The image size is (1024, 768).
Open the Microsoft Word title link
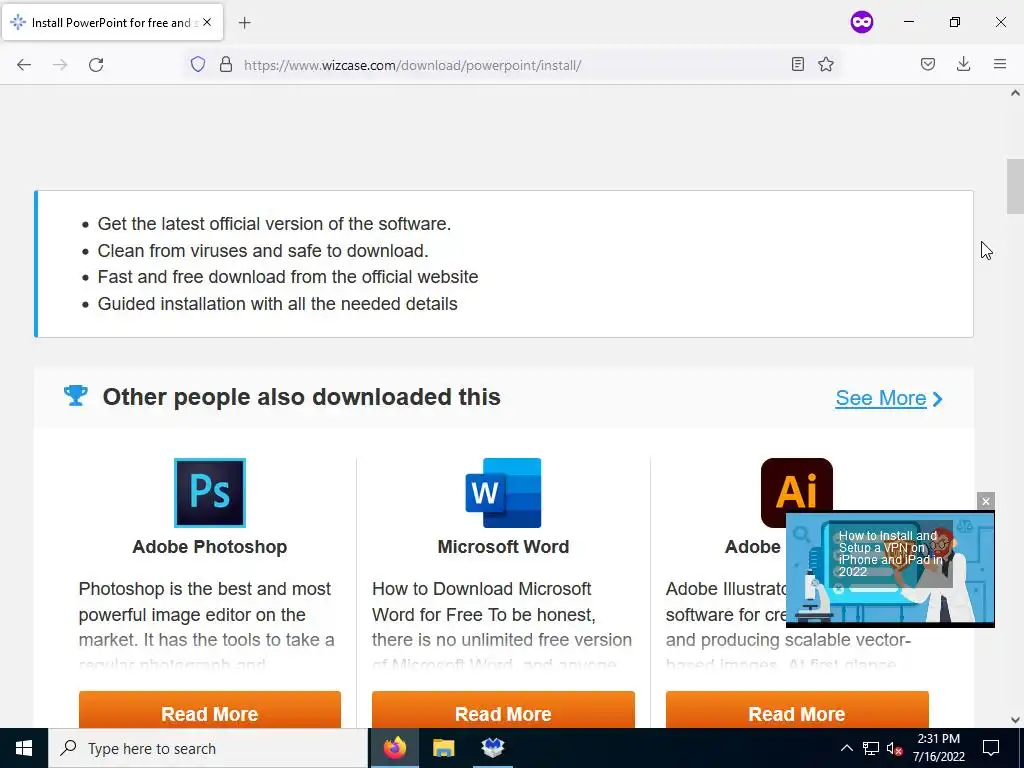click(503, 547)
